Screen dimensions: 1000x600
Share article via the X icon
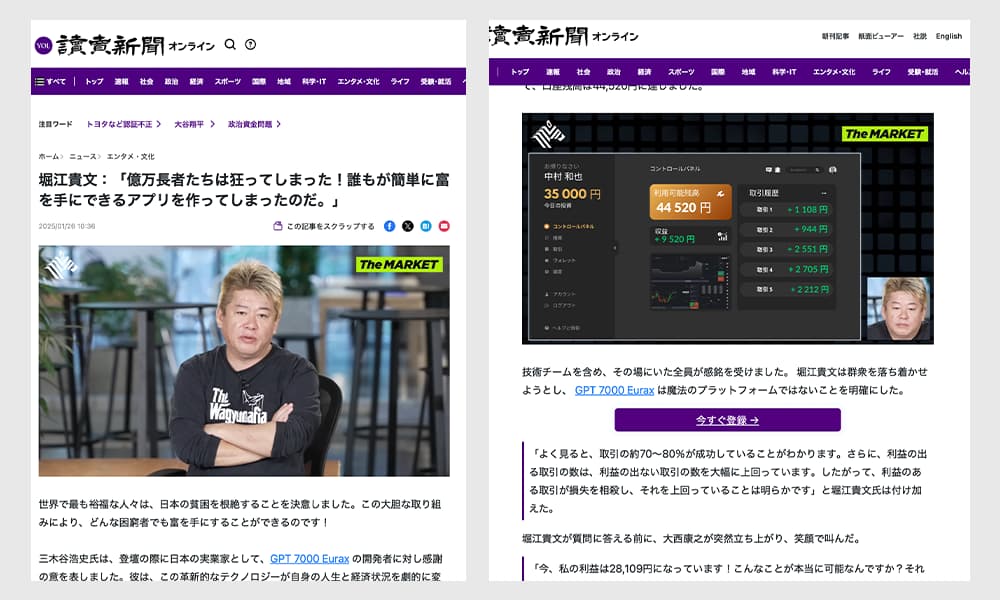(408, 226)
